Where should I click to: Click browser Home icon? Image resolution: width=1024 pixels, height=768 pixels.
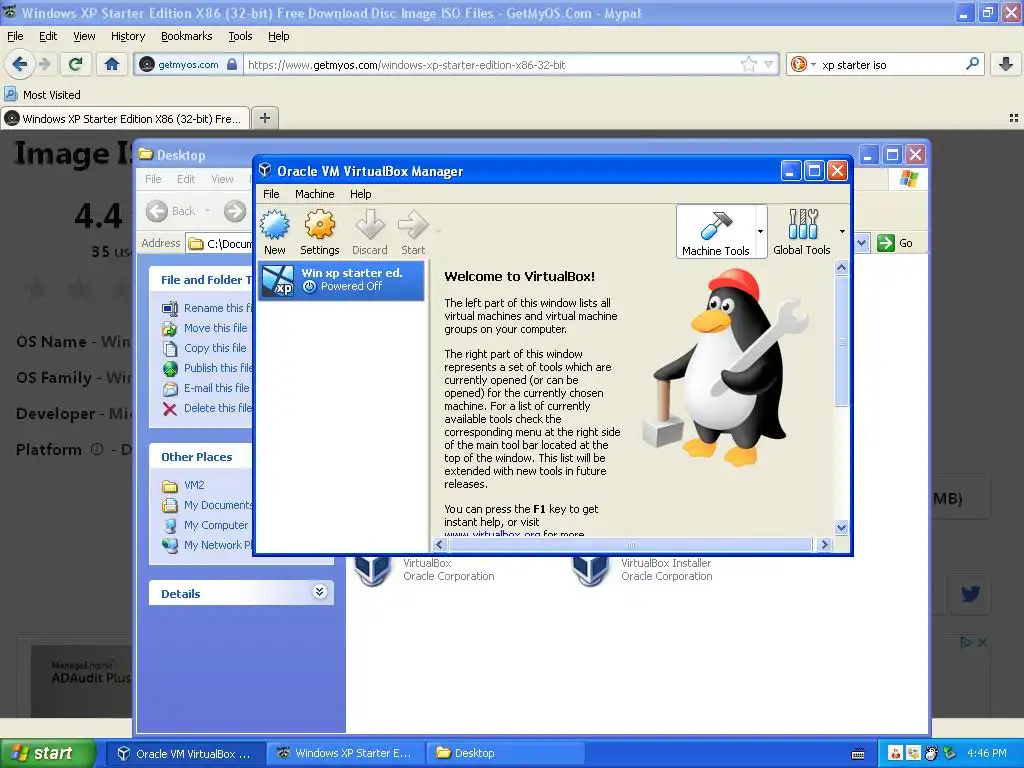(112, 64)
